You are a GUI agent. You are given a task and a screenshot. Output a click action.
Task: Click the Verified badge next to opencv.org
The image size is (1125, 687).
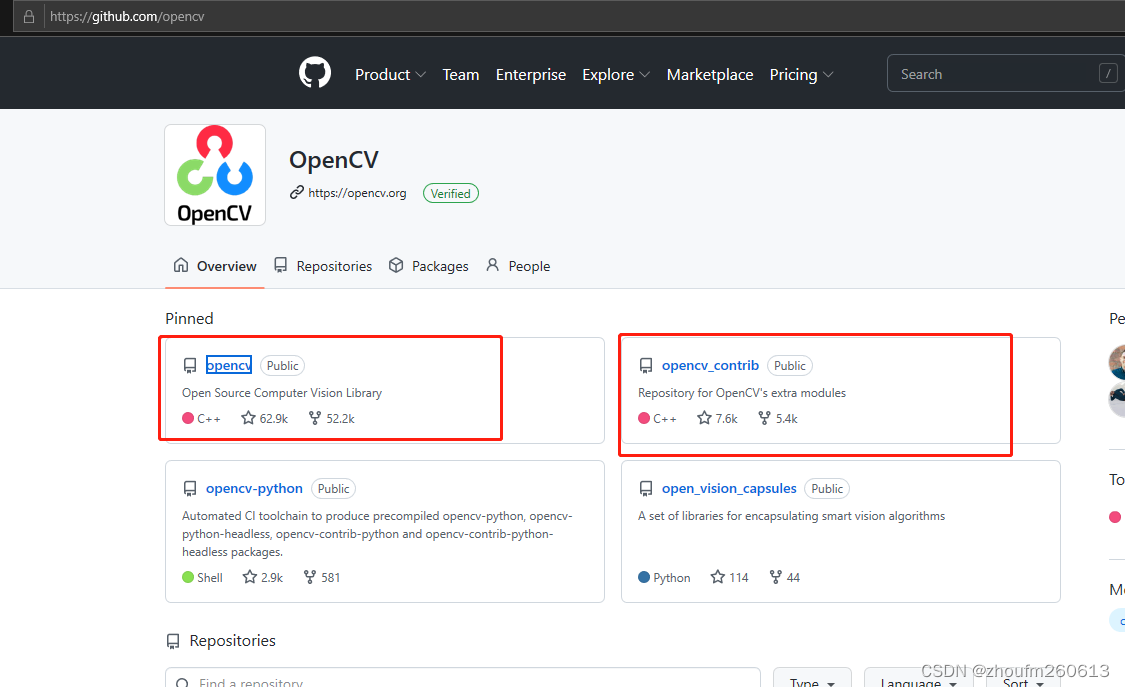(450, 193)
